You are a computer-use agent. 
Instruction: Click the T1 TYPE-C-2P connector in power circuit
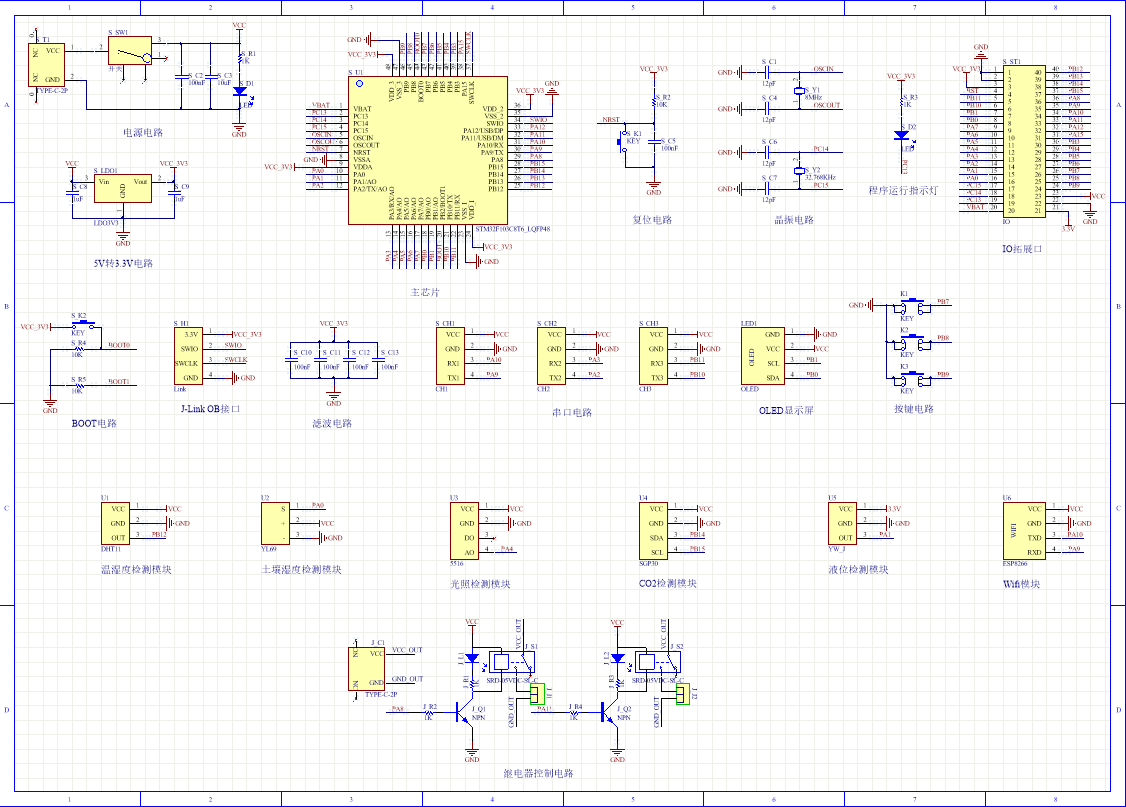point(47,65)
